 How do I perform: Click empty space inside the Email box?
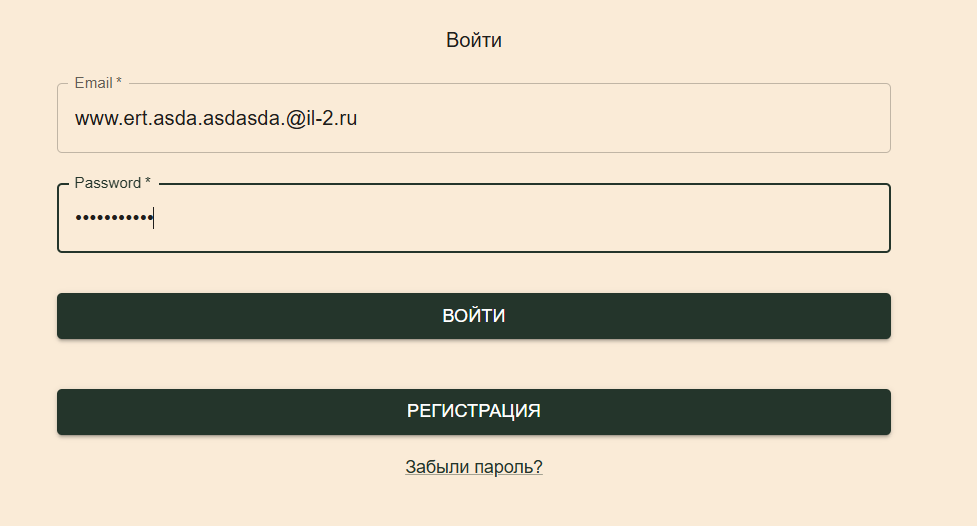650,119
